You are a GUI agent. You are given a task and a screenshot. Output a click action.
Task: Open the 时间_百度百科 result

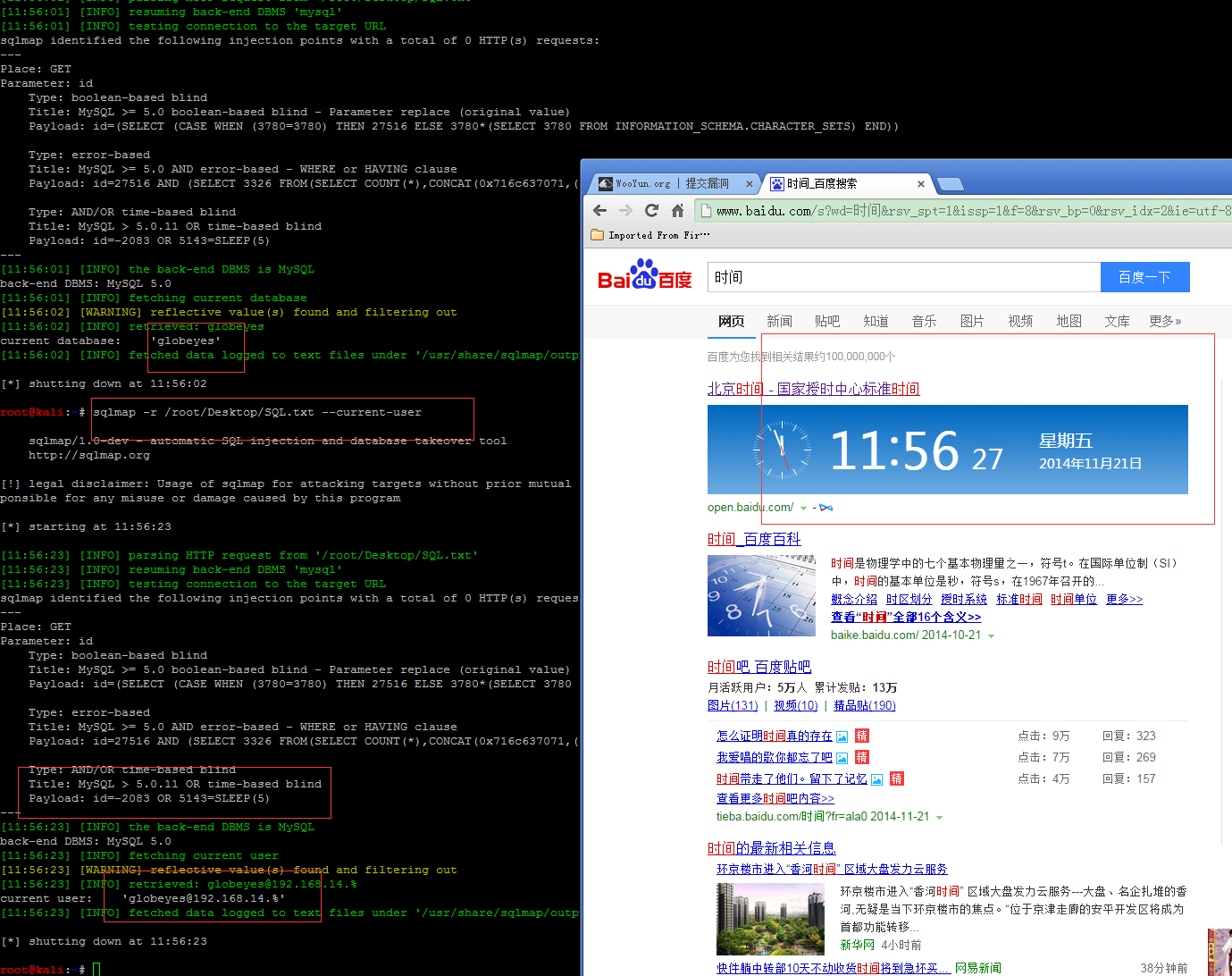pos(754,539)
